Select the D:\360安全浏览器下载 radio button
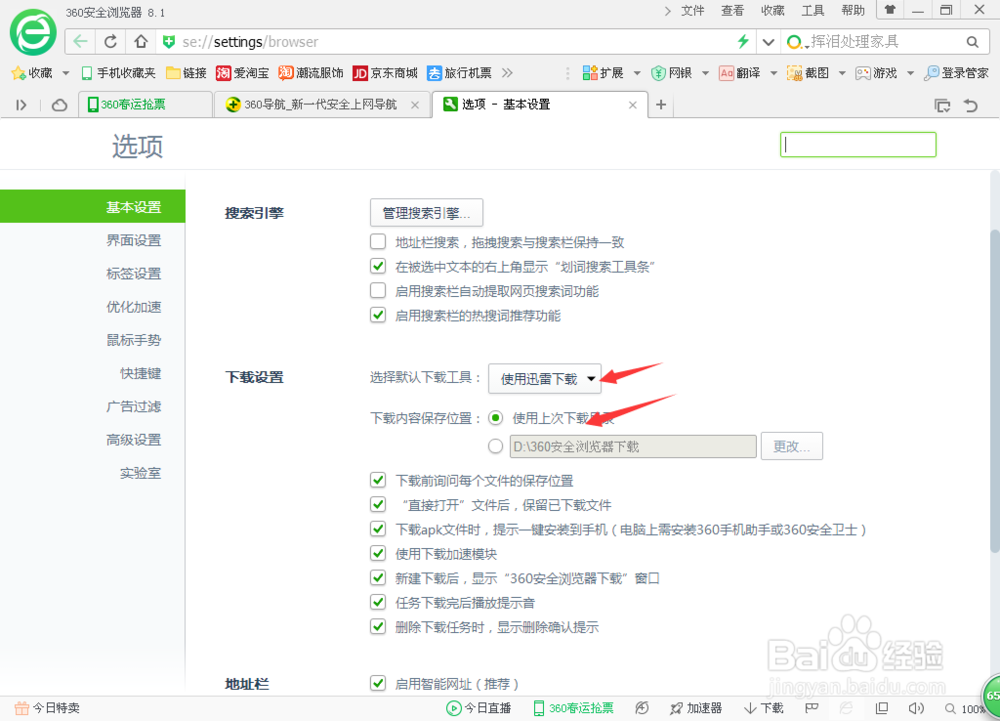 pos(496,446)
